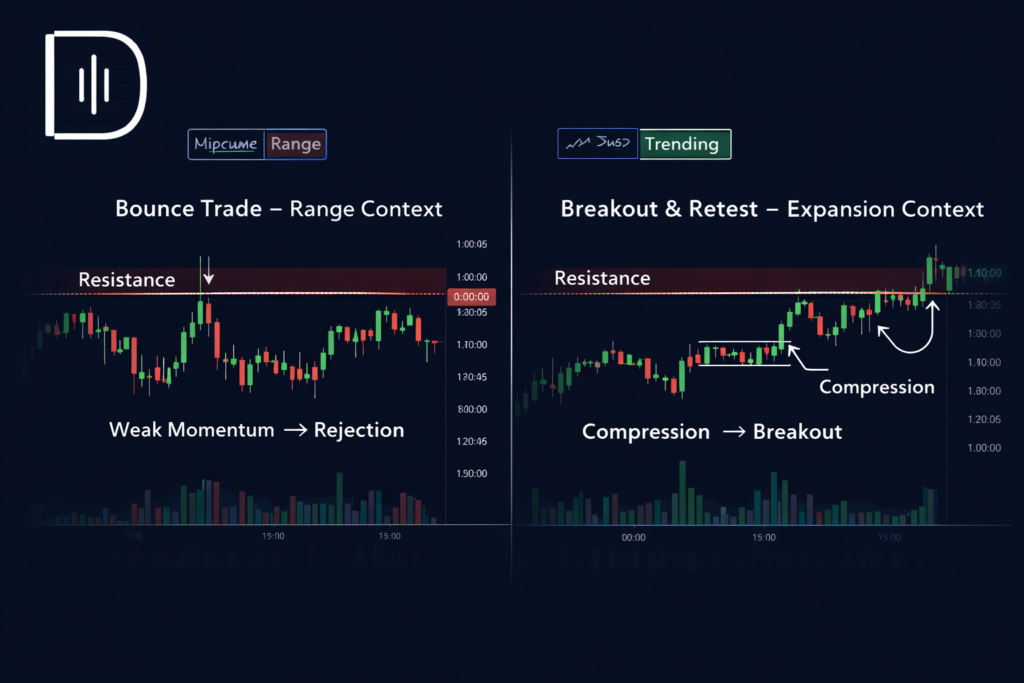Click the green 1.10:00 price label
Screen dimensions: 1024x683
tap(984, 272)
